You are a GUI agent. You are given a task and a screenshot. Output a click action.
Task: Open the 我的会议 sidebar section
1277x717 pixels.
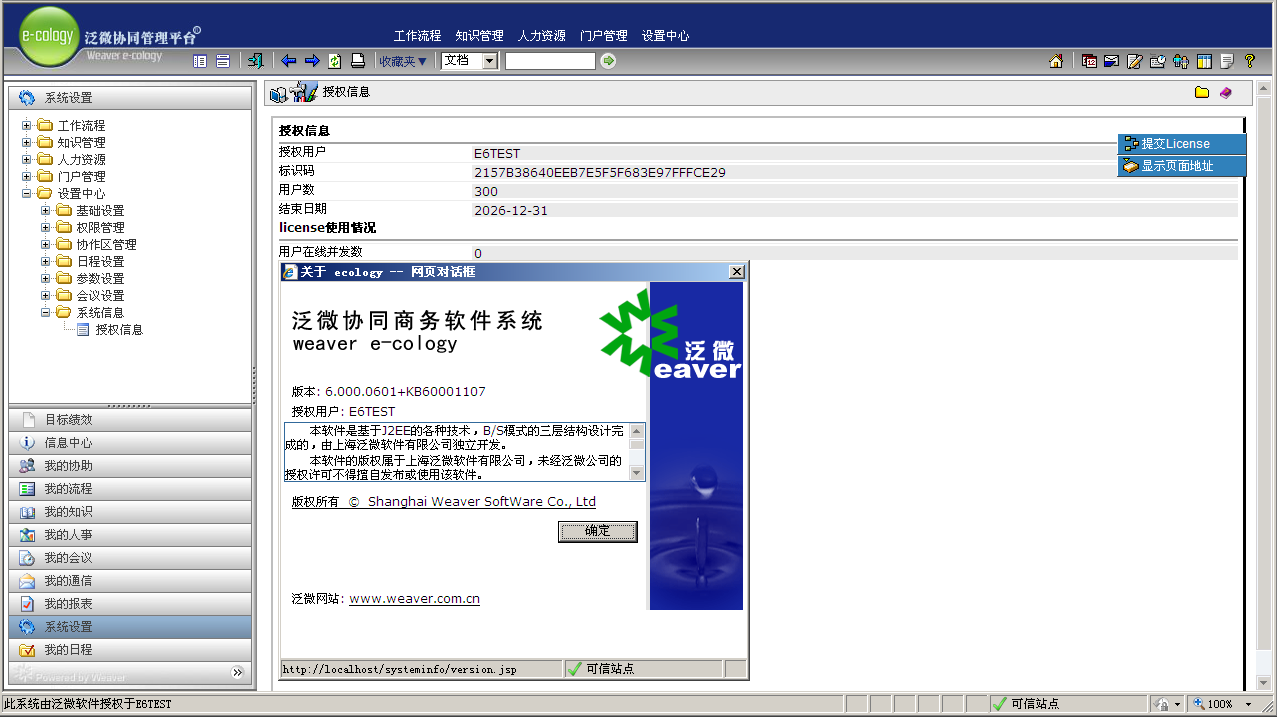(130, 558)
